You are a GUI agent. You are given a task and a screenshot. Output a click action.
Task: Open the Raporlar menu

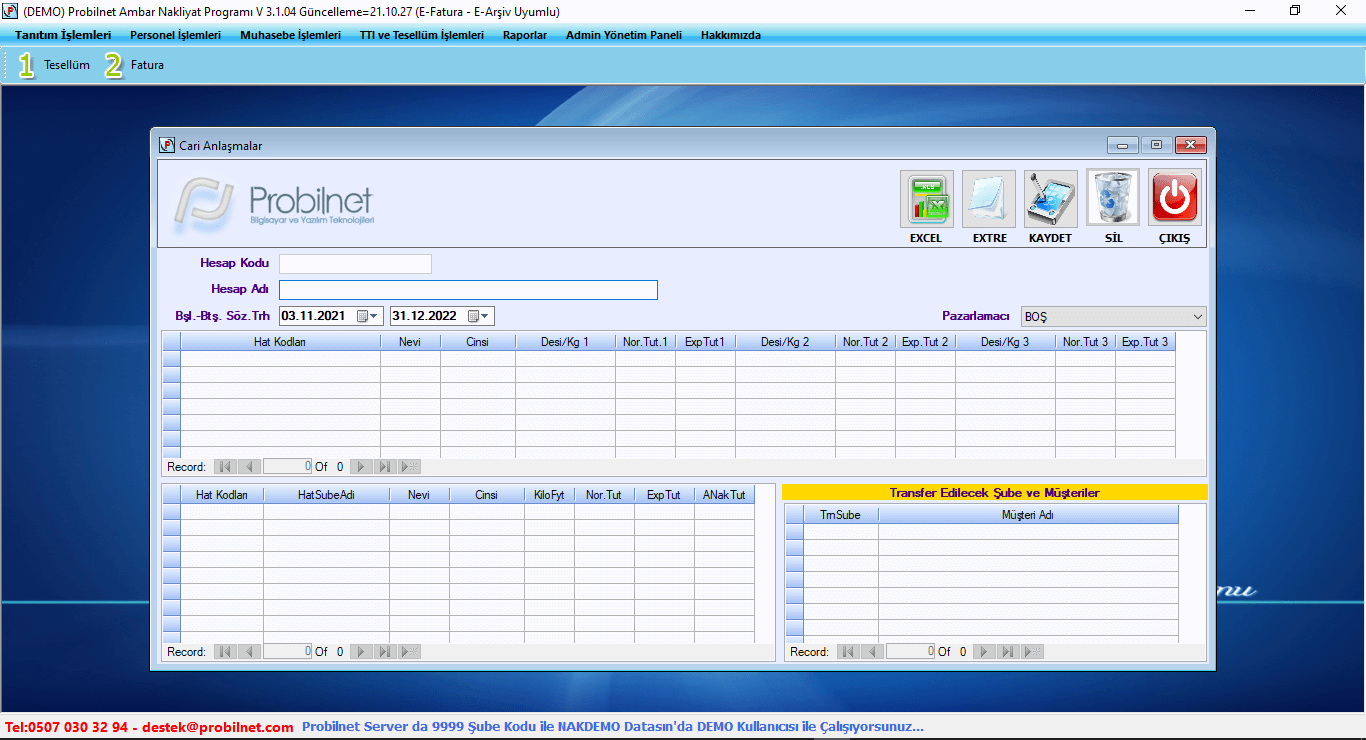click(x=525, y=35)
